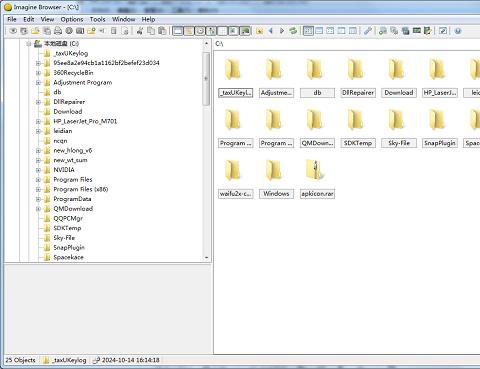Screen dimensions: 480x369
Task: Select the Windows folder thumbnail
Action: tap(276, 179)
